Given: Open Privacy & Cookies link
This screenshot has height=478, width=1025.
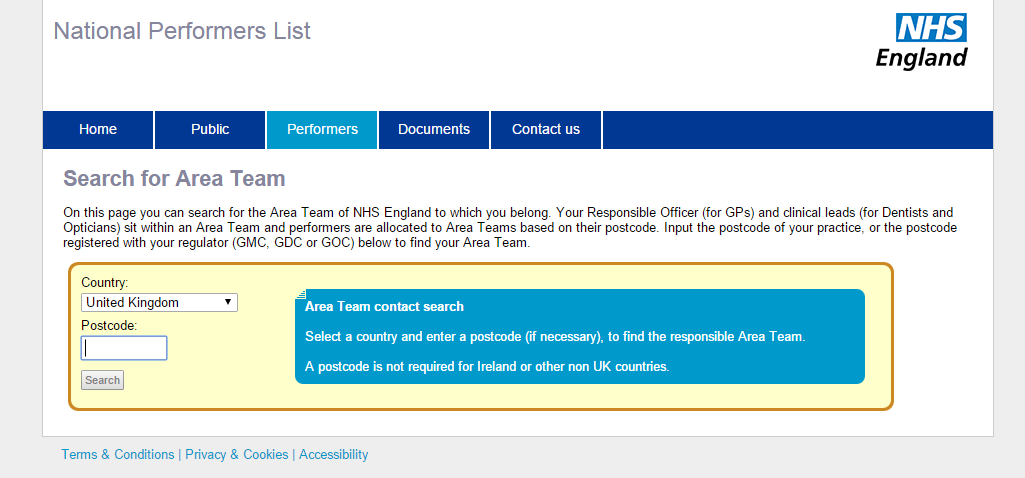Looking at the screenshot, I should (x=237, y=454).
